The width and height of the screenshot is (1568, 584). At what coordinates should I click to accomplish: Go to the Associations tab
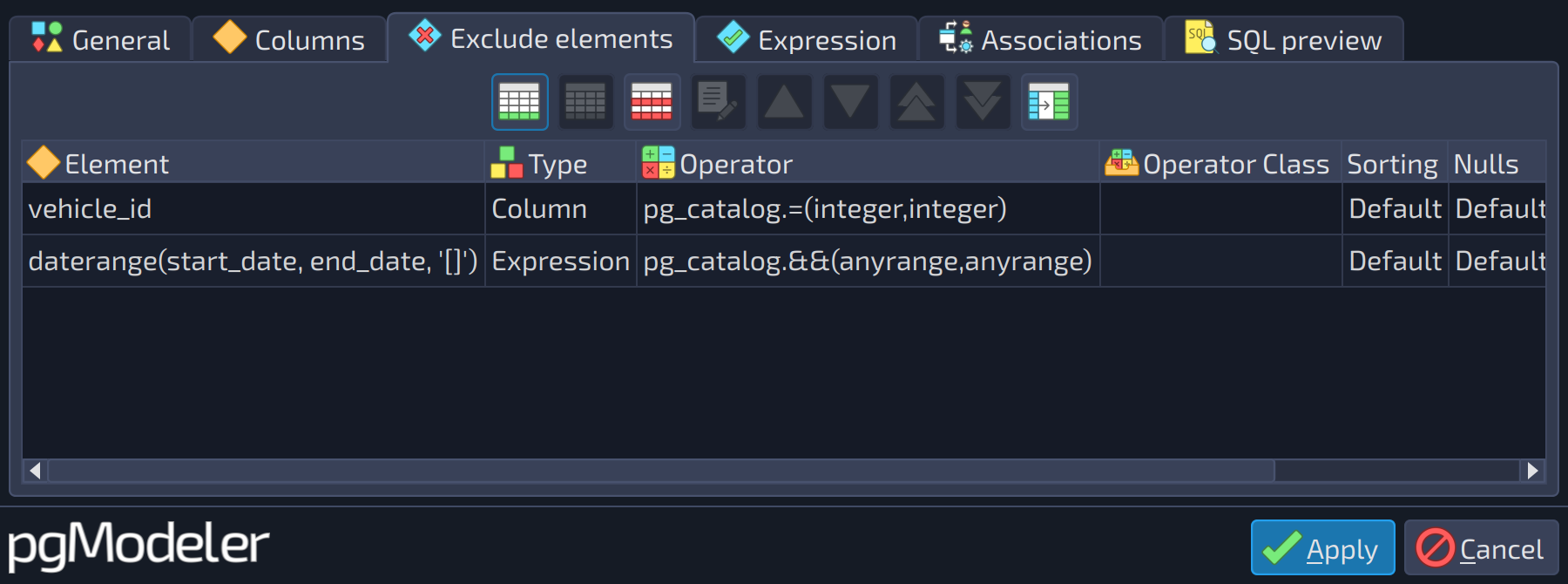1041,39
